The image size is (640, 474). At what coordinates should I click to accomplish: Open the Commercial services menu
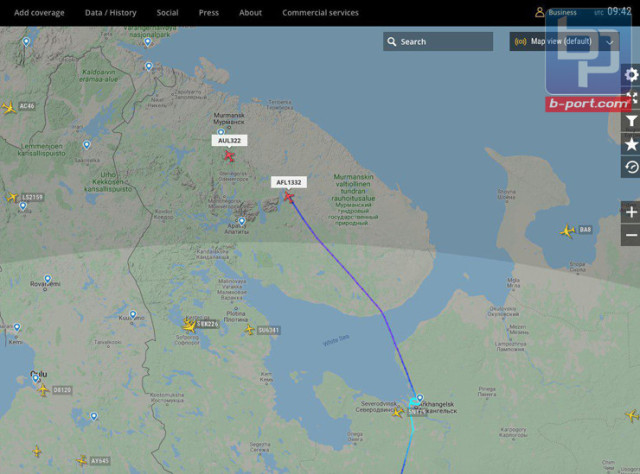click(x=320, y=13)
